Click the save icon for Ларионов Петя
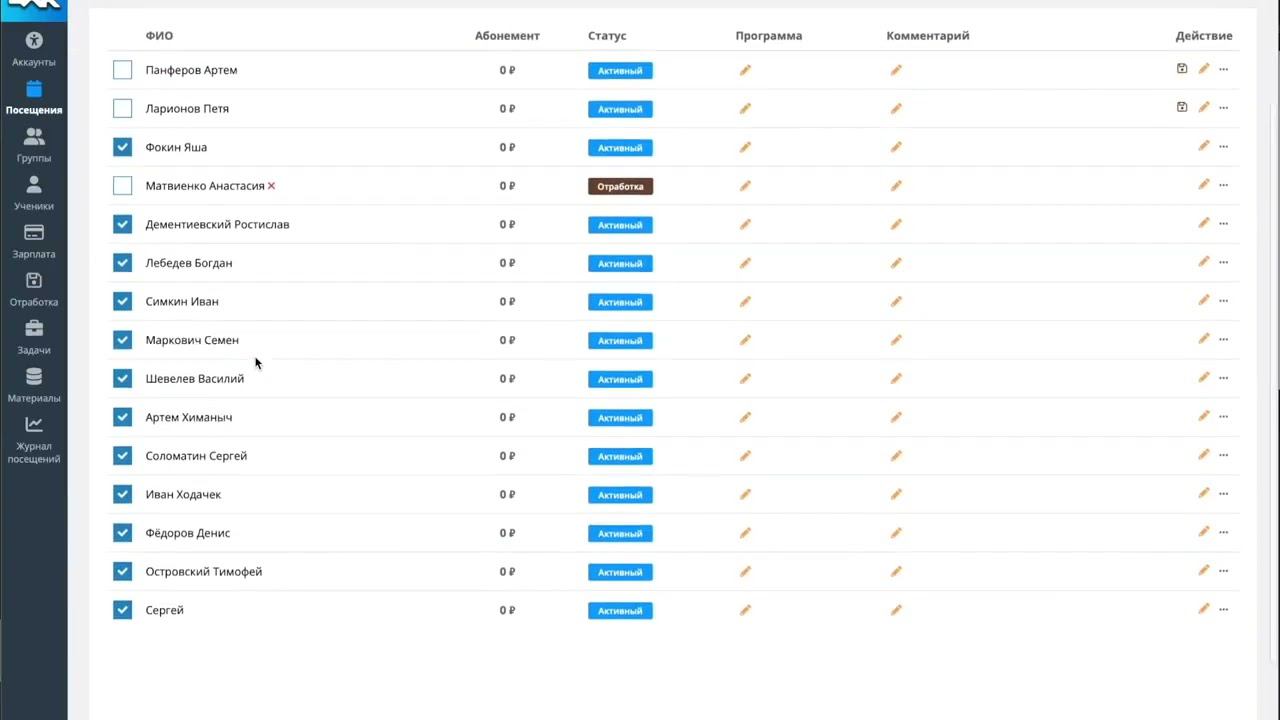This screenshot has width=1280, height=720. pyautogui.click(x=1182, y=107)
